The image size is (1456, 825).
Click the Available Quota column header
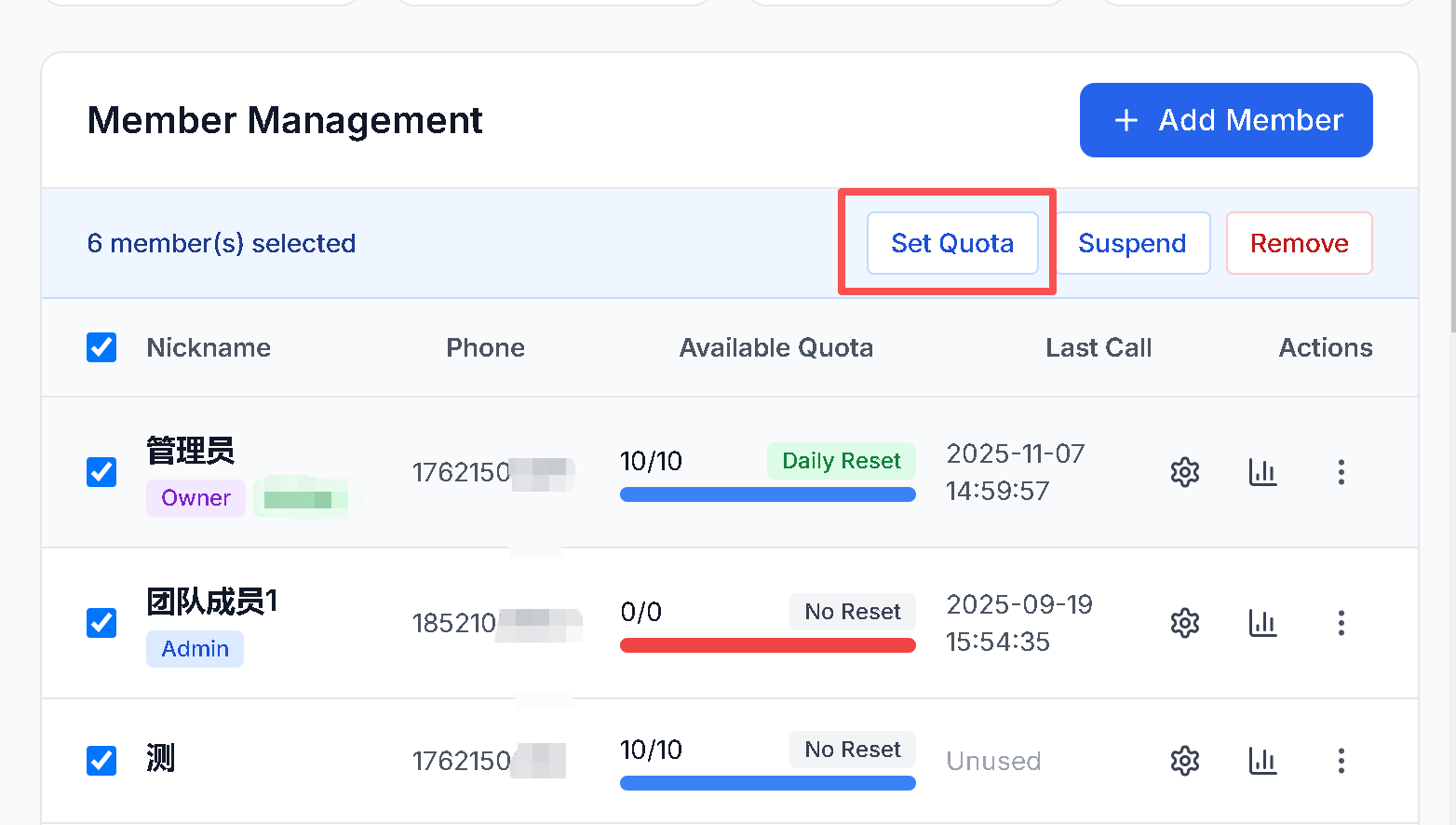(775, 347)
